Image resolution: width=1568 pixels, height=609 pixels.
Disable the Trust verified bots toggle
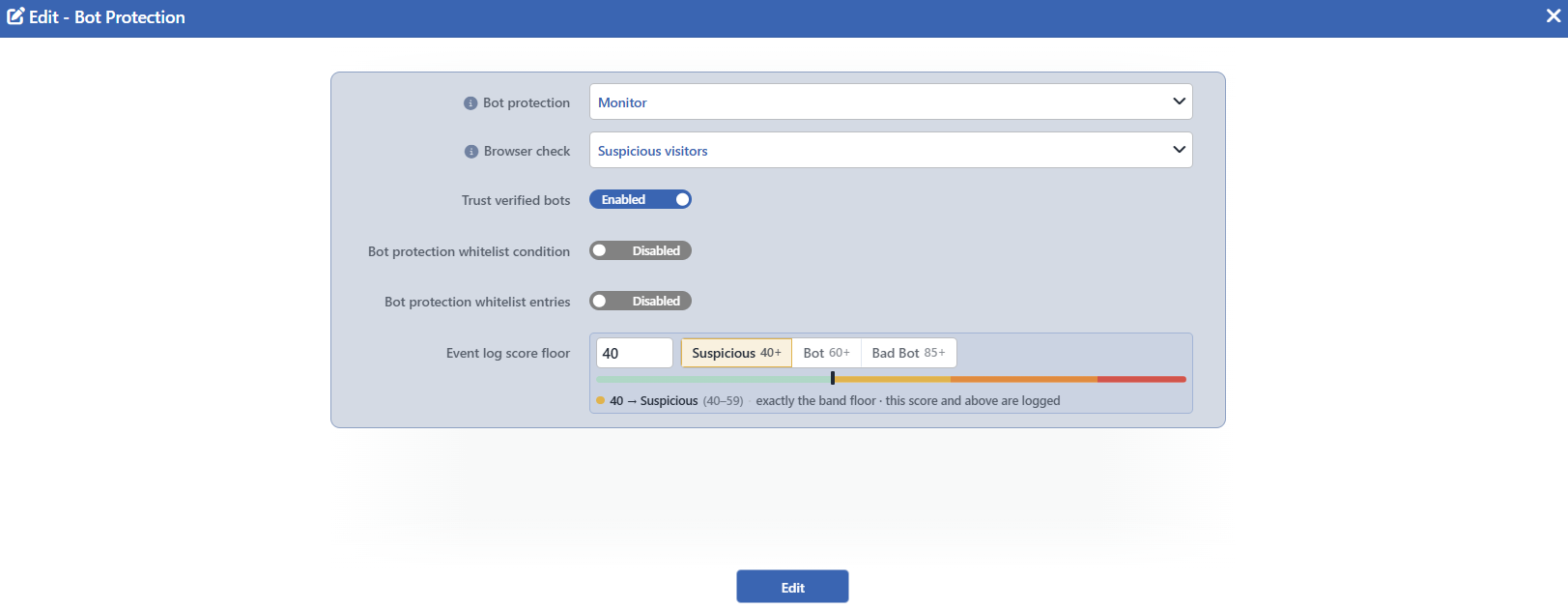tap(641, 199)
